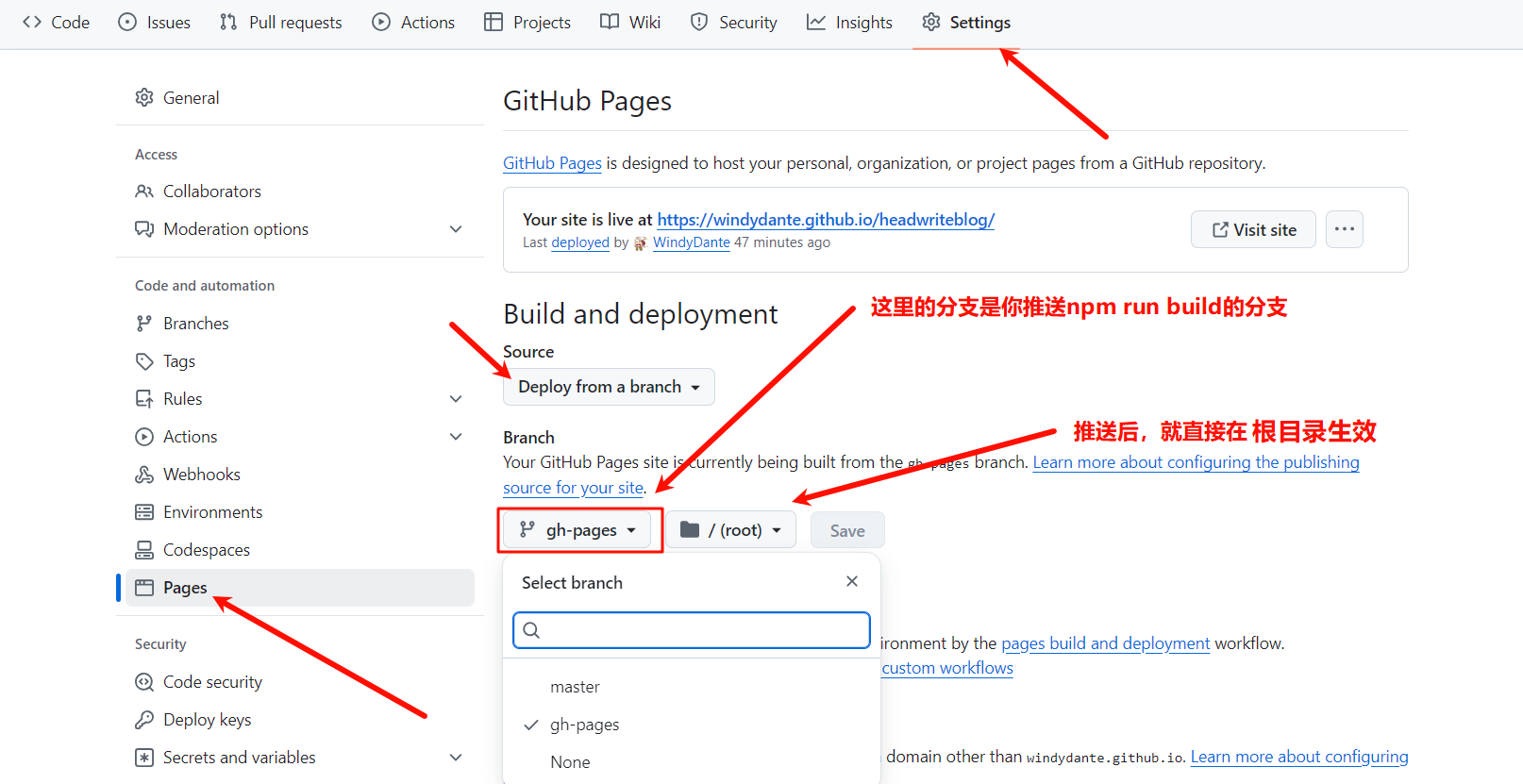The image size is (1523, 784).
Task: Open the gh-pages branch selector dropdown
Action: (x=577, y=530)
